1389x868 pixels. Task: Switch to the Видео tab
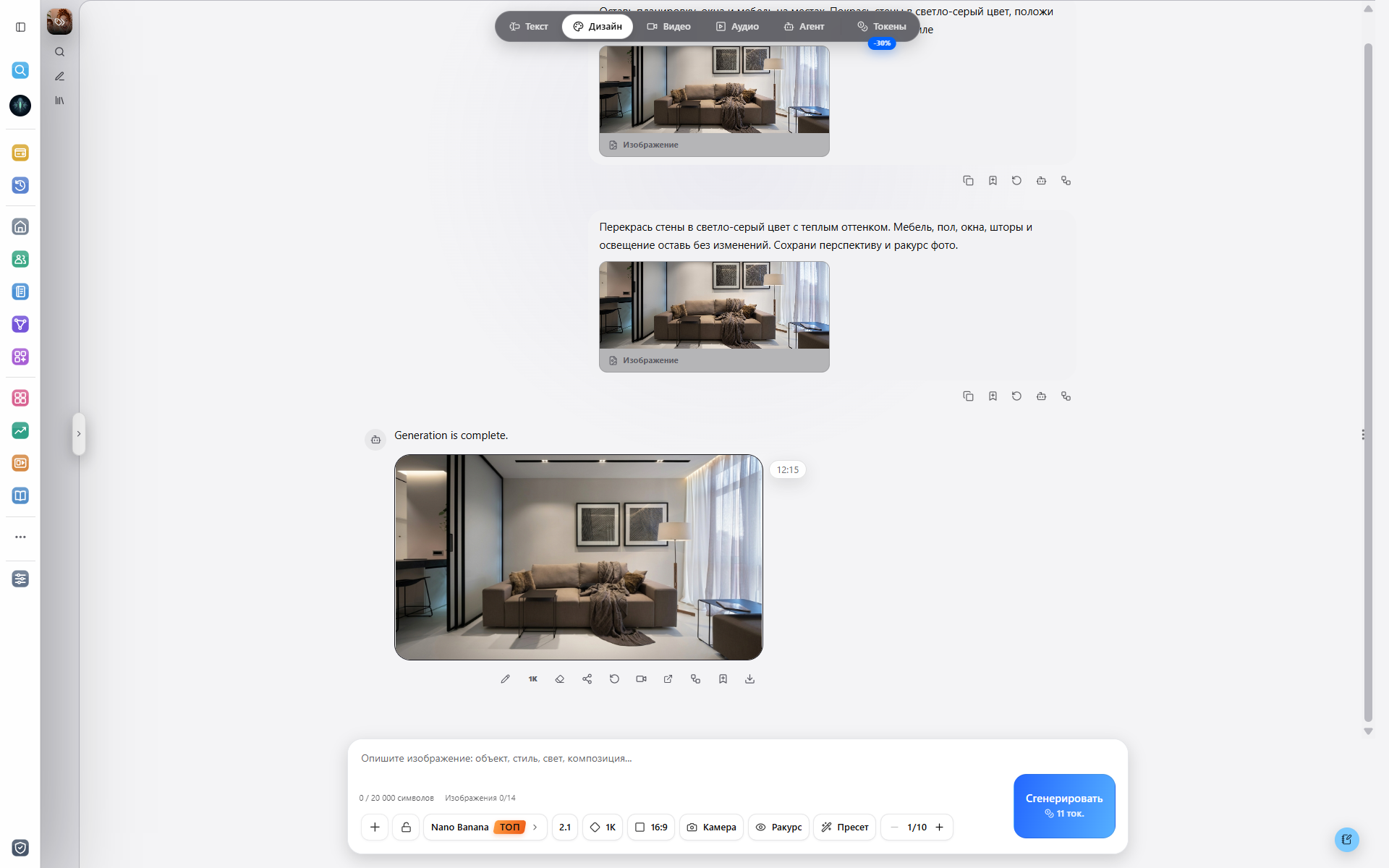(x=668, y=27)
